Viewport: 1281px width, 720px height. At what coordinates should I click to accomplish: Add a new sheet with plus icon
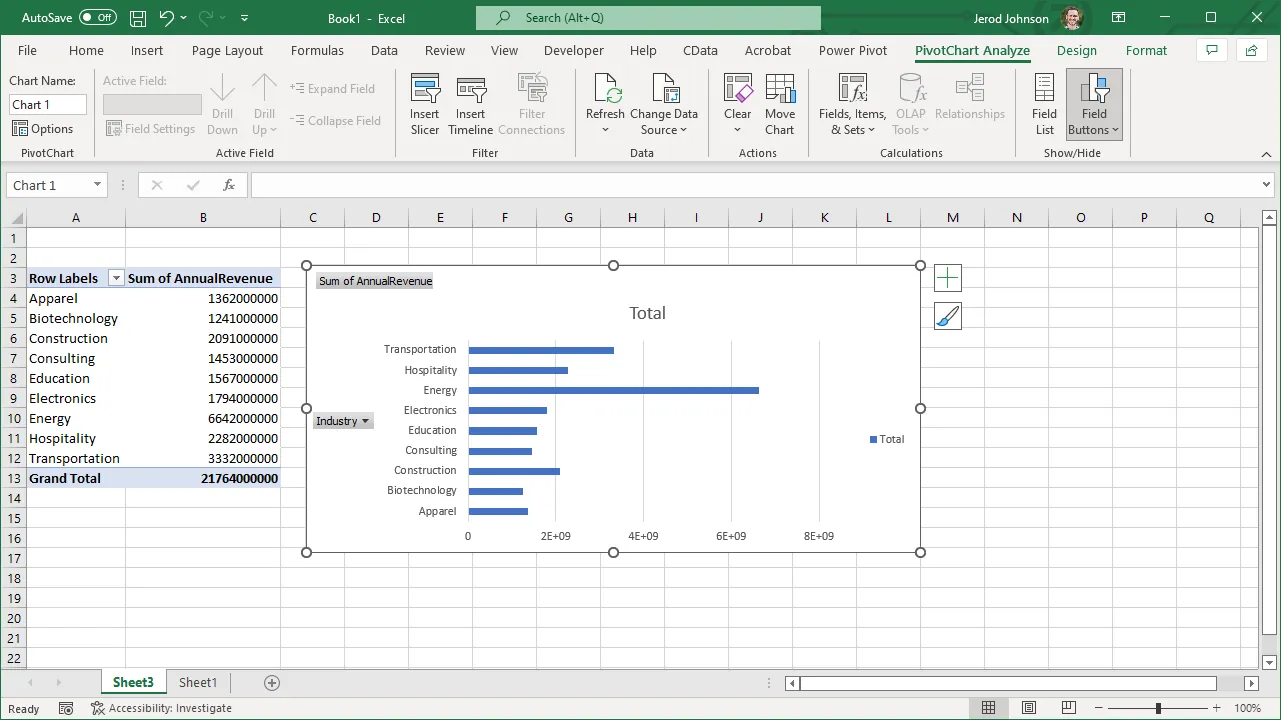[x=271, y=683]
